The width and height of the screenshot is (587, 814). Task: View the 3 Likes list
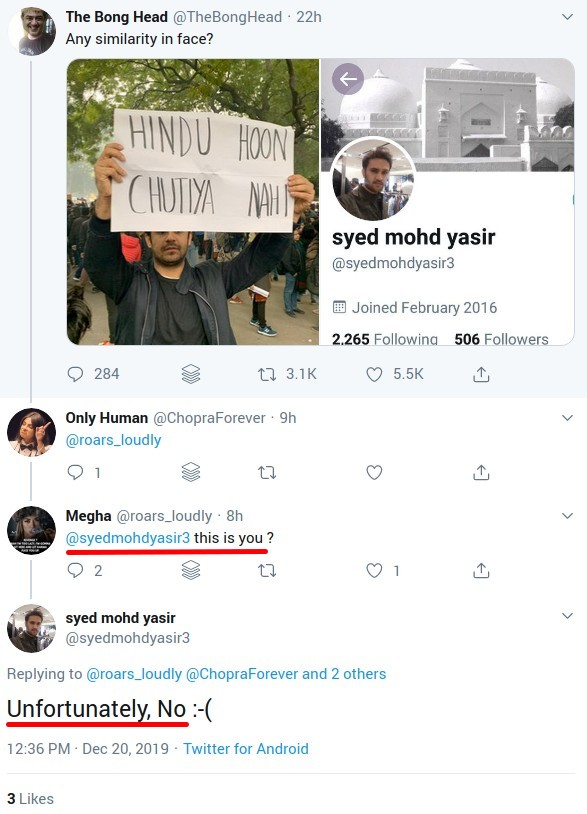pyautogui.click(x=31, y=798)
